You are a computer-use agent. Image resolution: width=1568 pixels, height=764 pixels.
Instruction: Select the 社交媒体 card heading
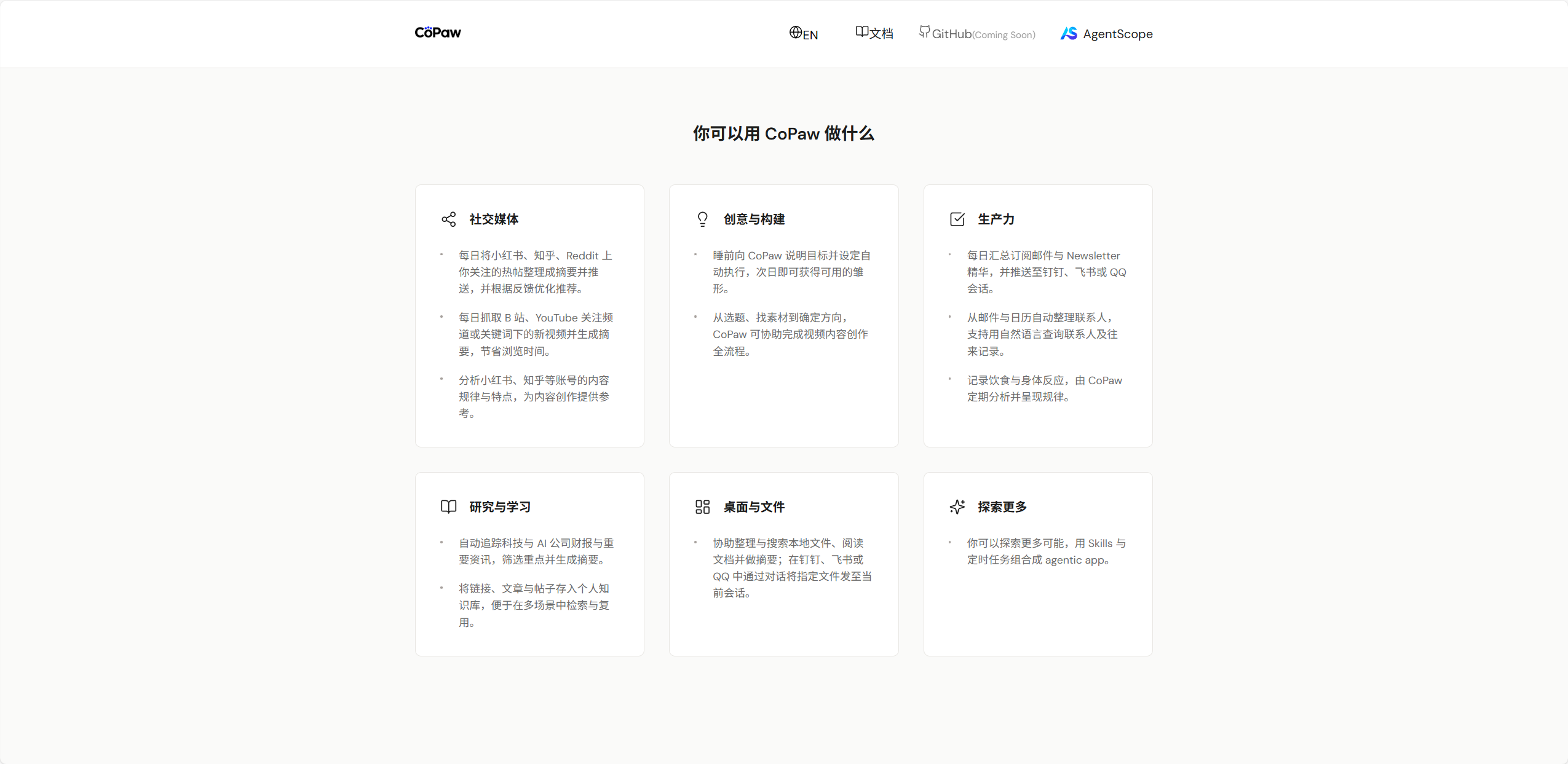(x=494, y=219)
